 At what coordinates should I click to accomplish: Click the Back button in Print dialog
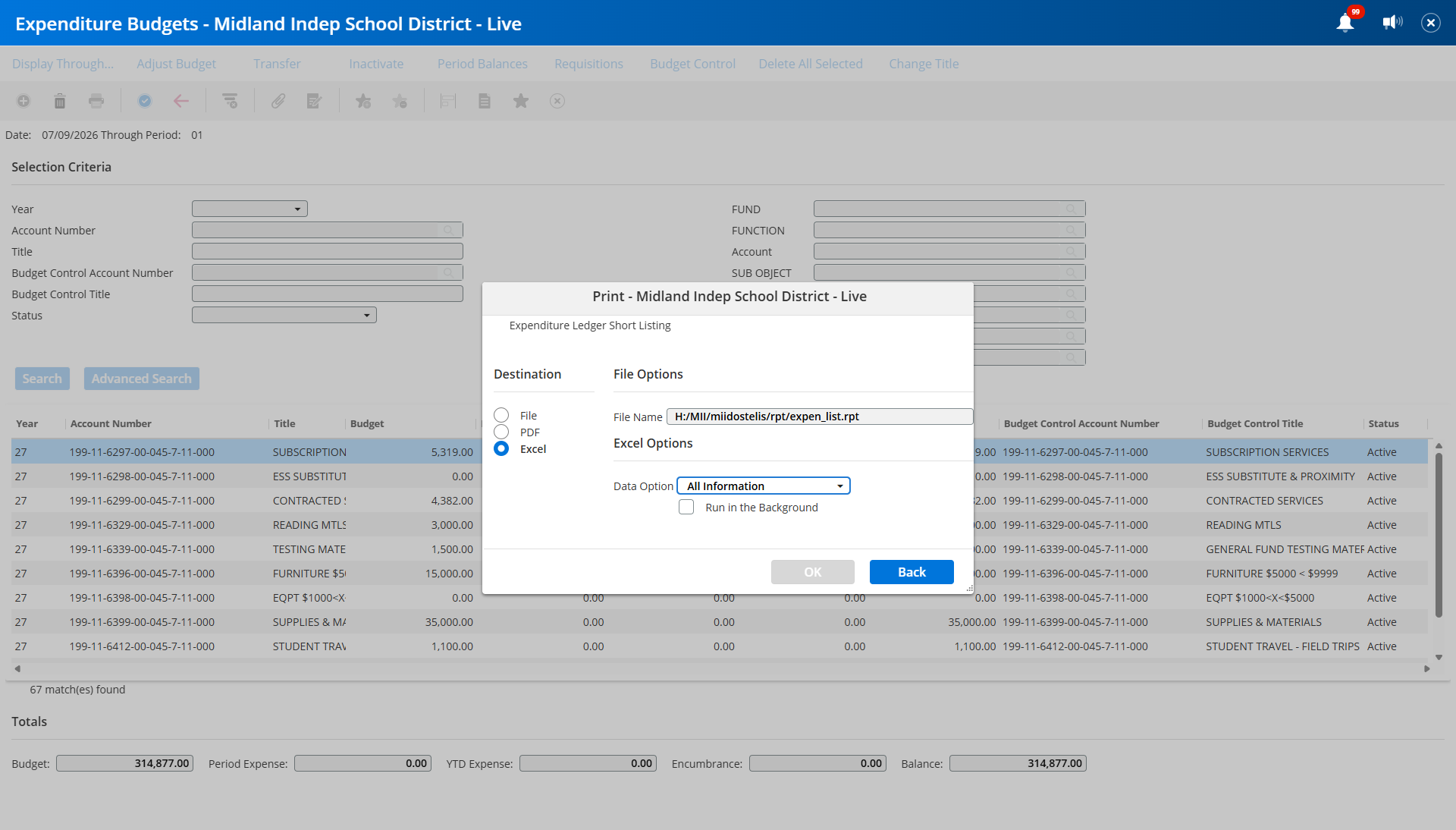tap(912, 572)
